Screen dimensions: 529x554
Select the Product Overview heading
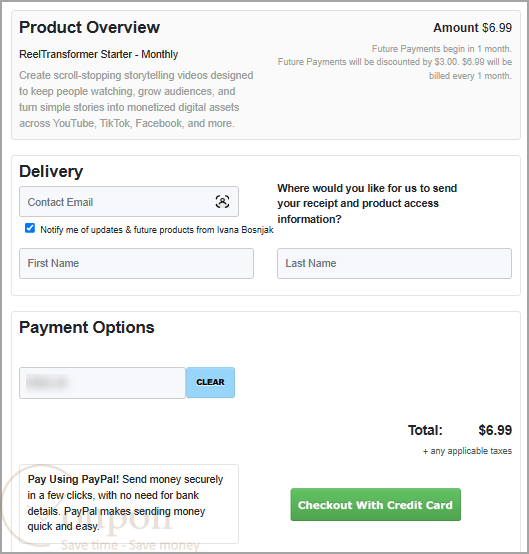click(89, 28)
